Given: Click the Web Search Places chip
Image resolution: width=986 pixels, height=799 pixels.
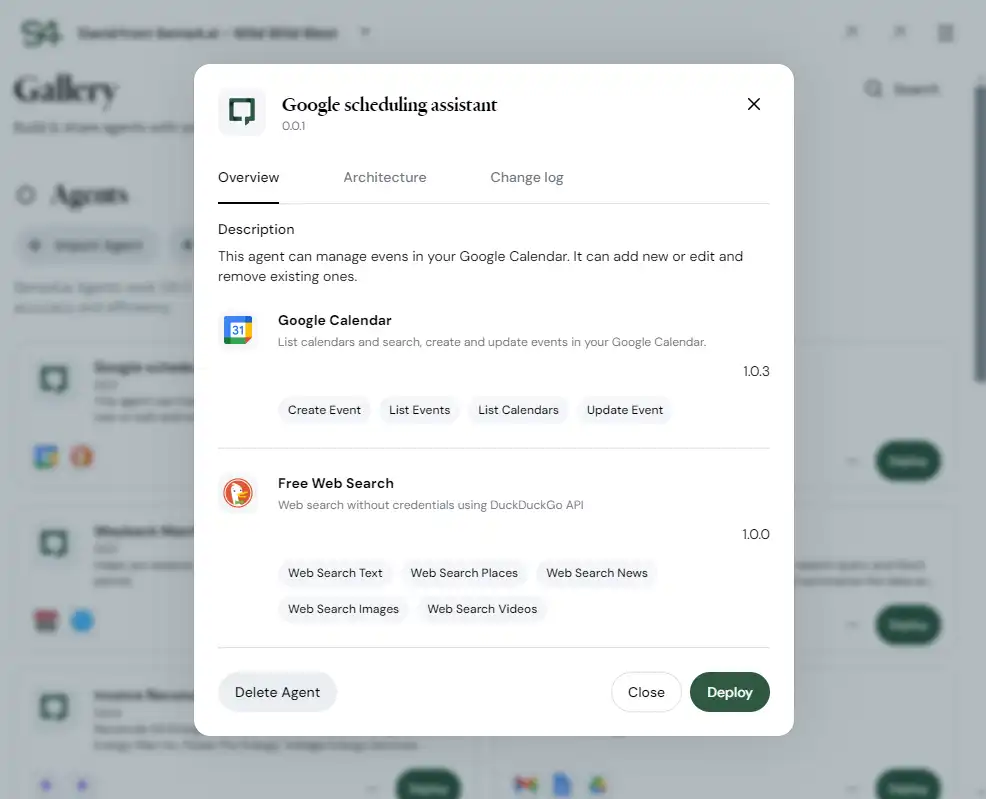Looking at the screenshot, I should 464,573.
